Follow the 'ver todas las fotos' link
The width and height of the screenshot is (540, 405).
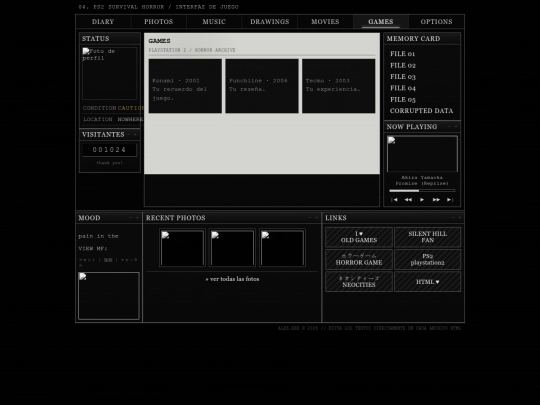[232, 279]
